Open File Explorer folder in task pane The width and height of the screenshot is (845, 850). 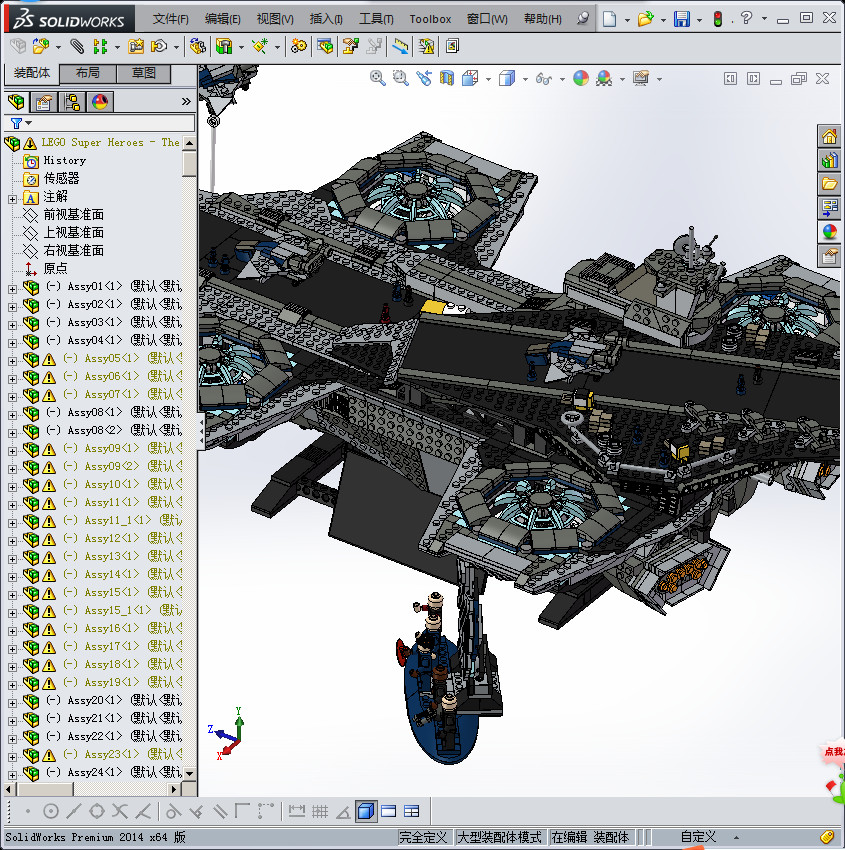click(x=829, y=184)
